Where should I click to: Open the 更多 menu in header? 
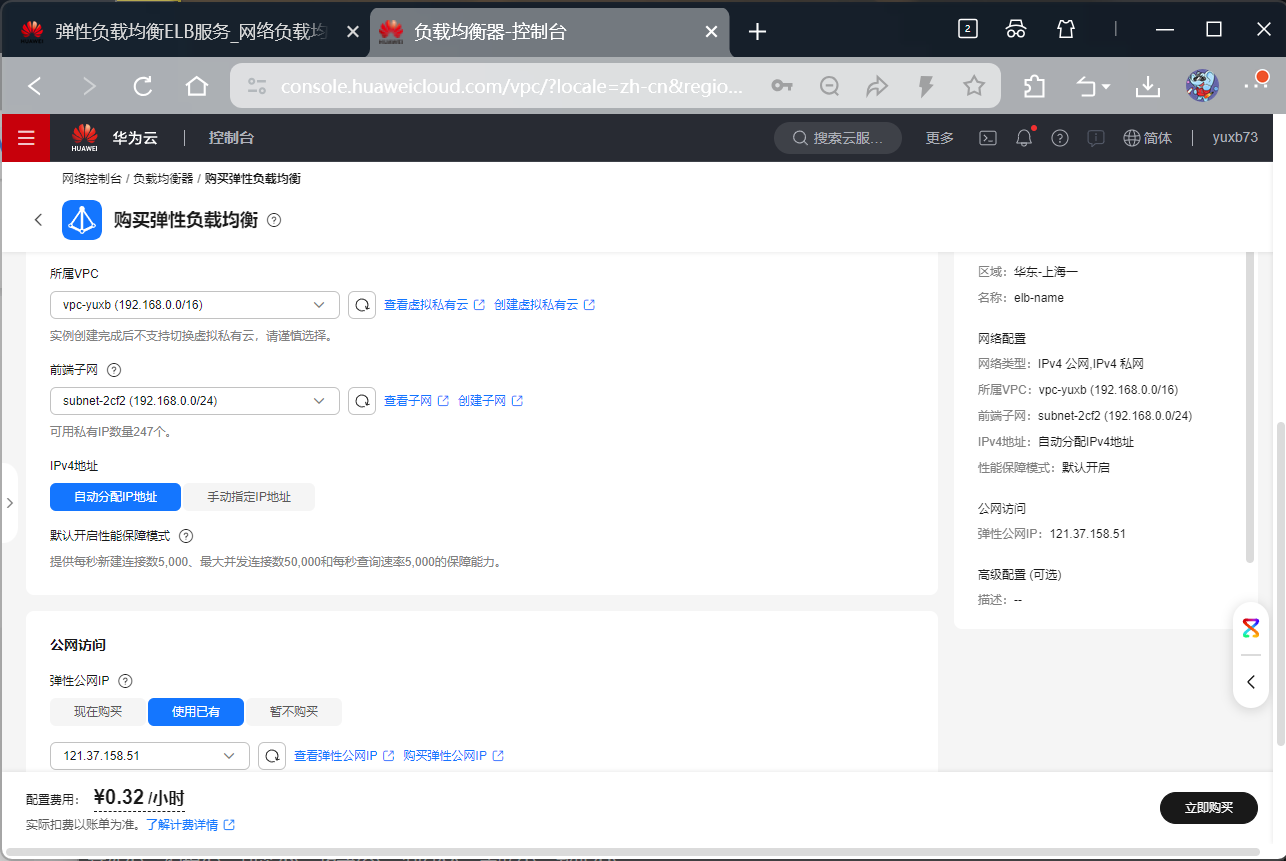click(x=940, y=138)
